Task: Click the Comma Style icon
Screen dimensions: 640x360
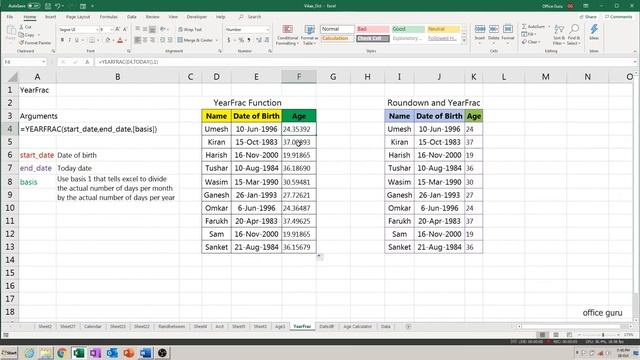Action: (x=248, y=40)
